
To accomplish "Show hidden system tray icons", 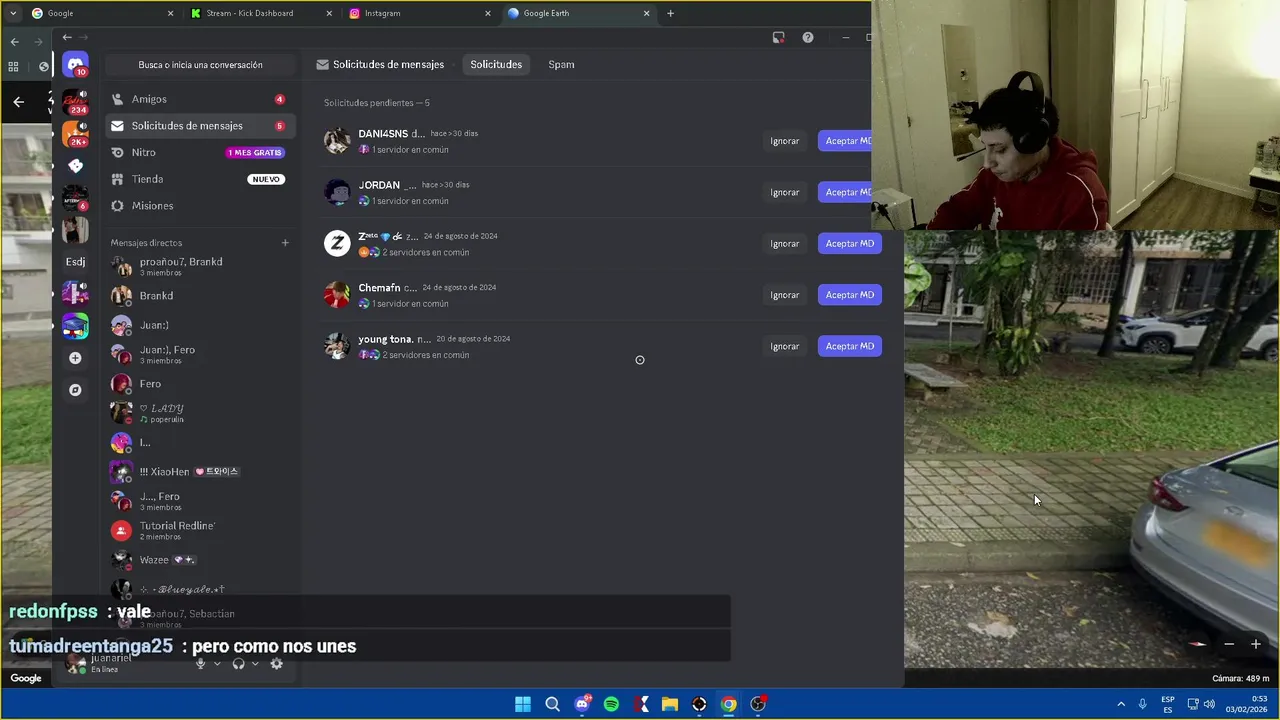I will tap(1121, 704).
